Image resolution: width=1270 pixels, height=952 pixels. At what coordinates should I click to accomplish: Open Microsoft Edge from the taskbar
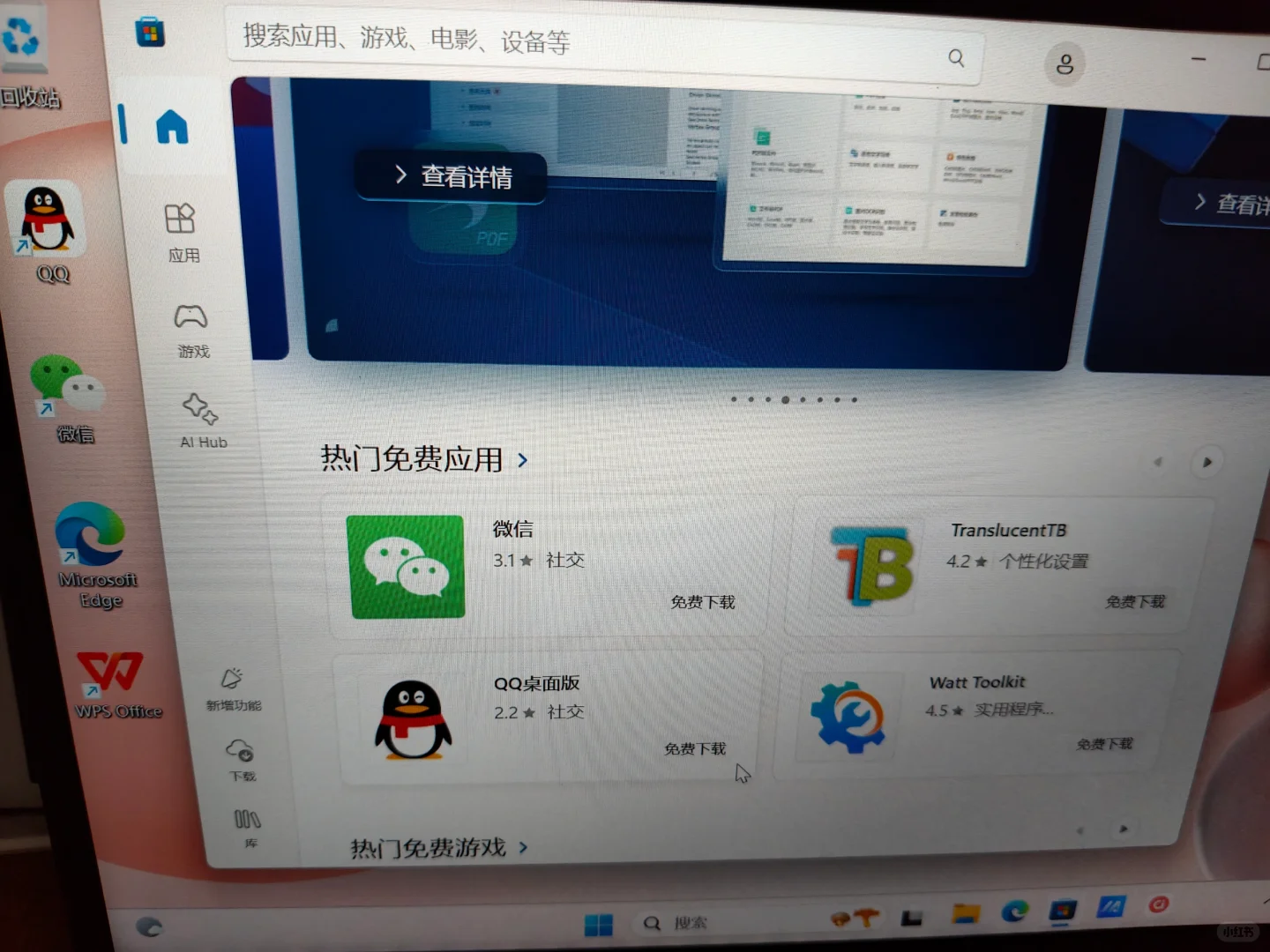click(x=1014, y=914)
